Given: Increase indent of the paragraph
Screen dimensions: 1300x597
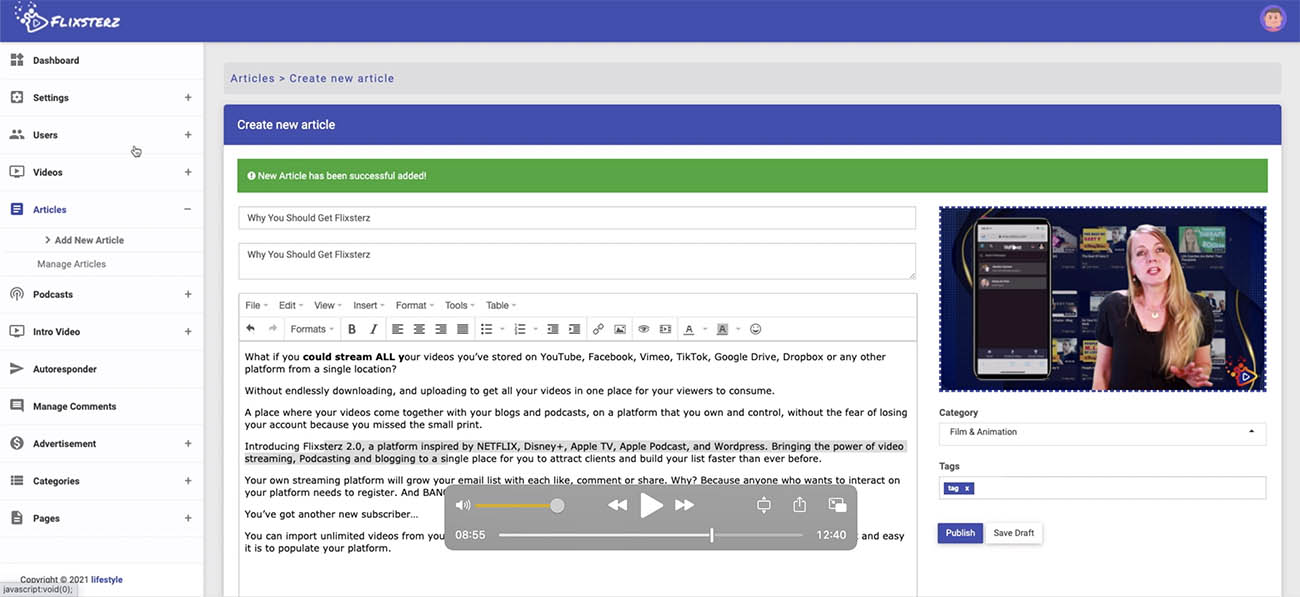Looking at the screenshot, I should pyautogui.click(x=575, y=329).
